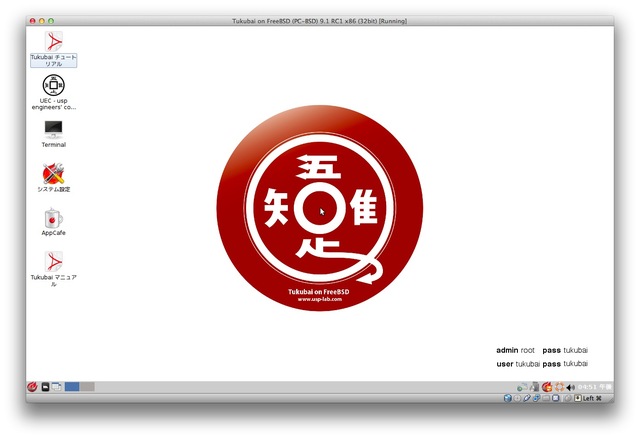The height and width of the screenshot is (439, 640).
Task: Click the VirtualBox USB devices status icon
Action: (527, 398)
